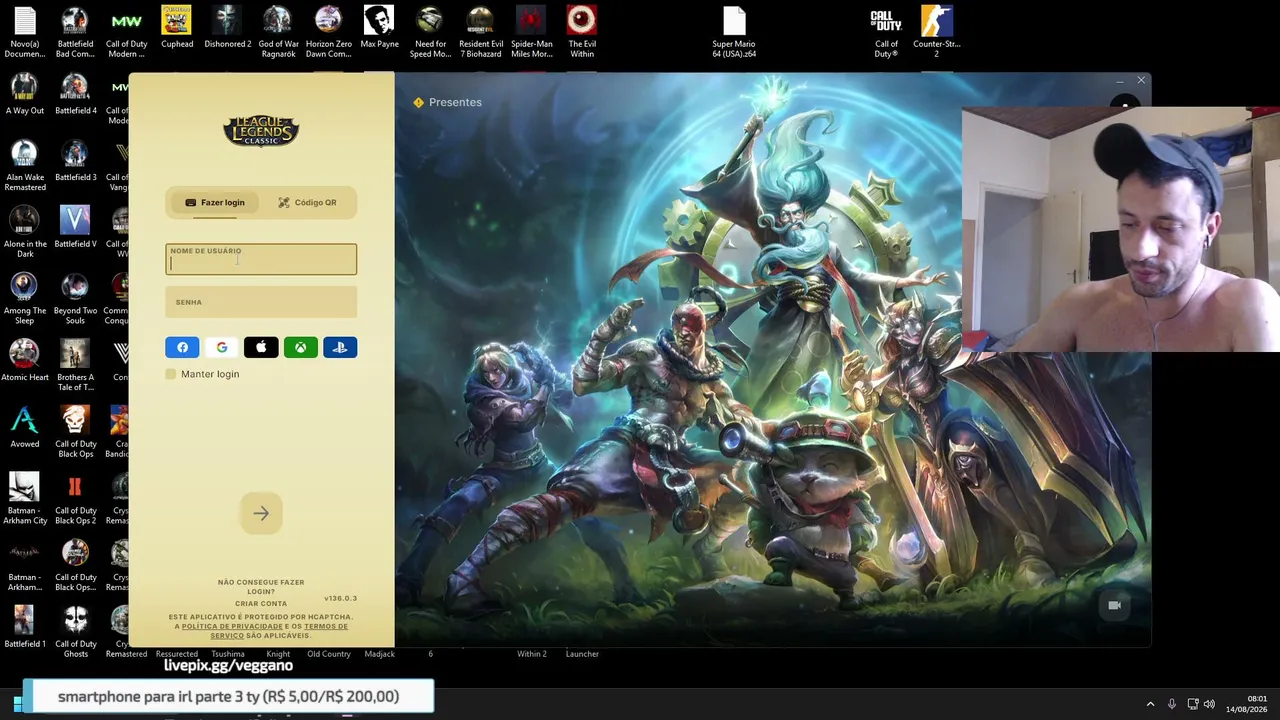Select the Atomic Heart desktop icon
This screenshot has height=720, width=1280.
[x=24, y=362]
